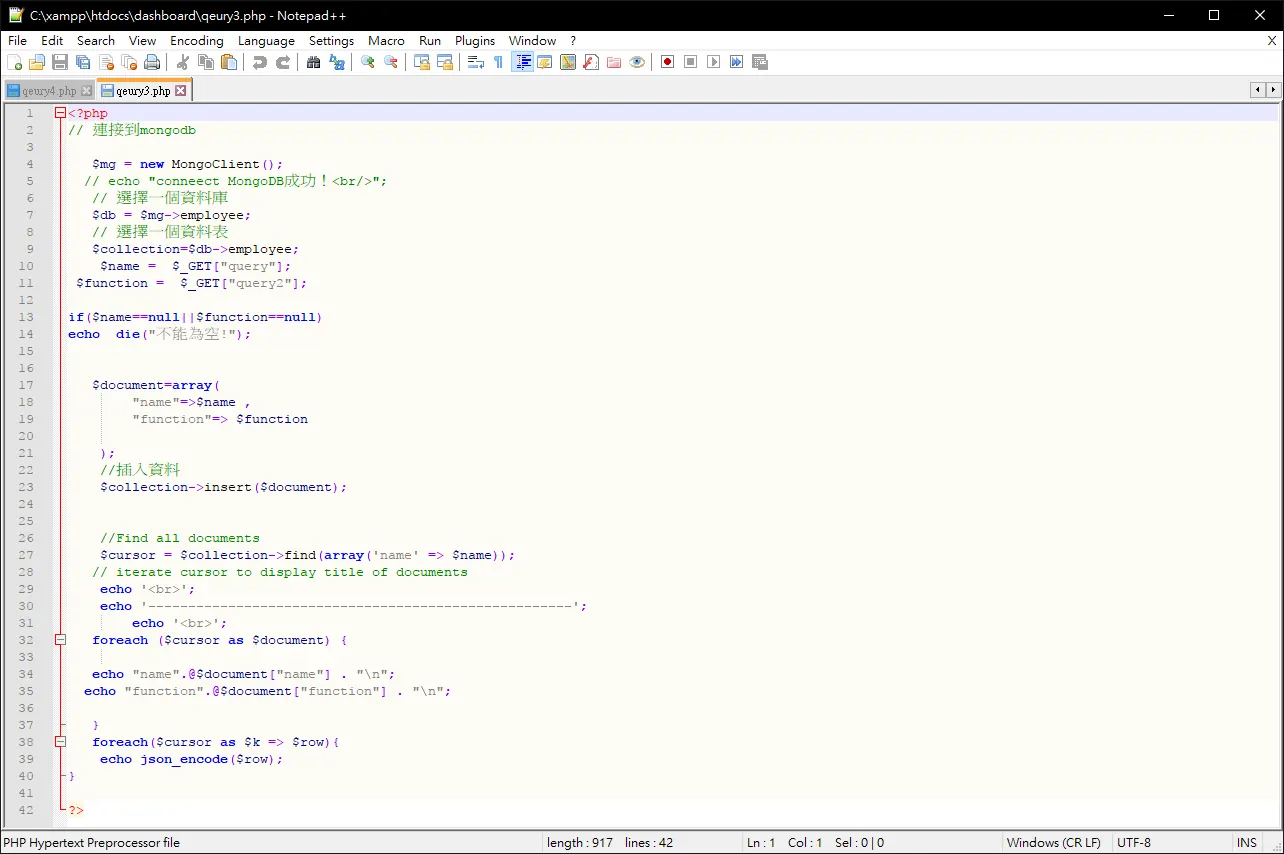
Task: Create a new file with the New toolbar icon
Action: pos(15,62)
